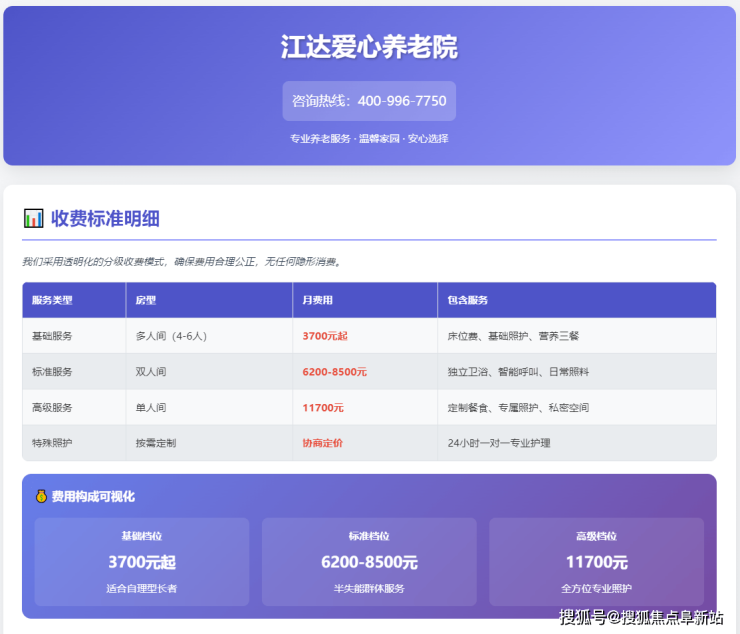The image size is (740, 634).
Task: Click the 咨询热线 400-996-7750 button
Action: pos(369,101)
